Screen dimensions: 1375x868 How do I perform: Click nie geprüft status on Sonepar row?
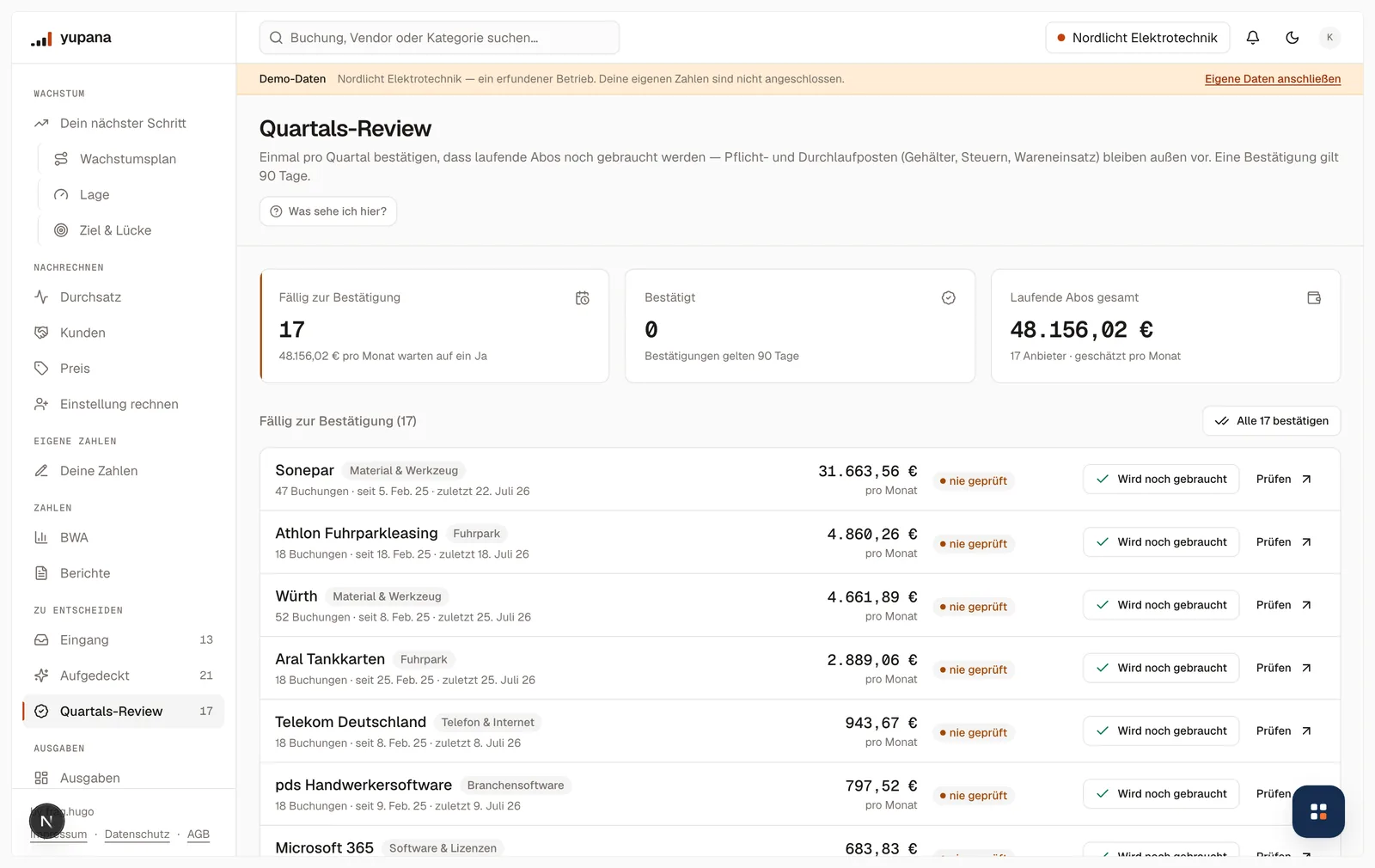(x=974, y=481)
